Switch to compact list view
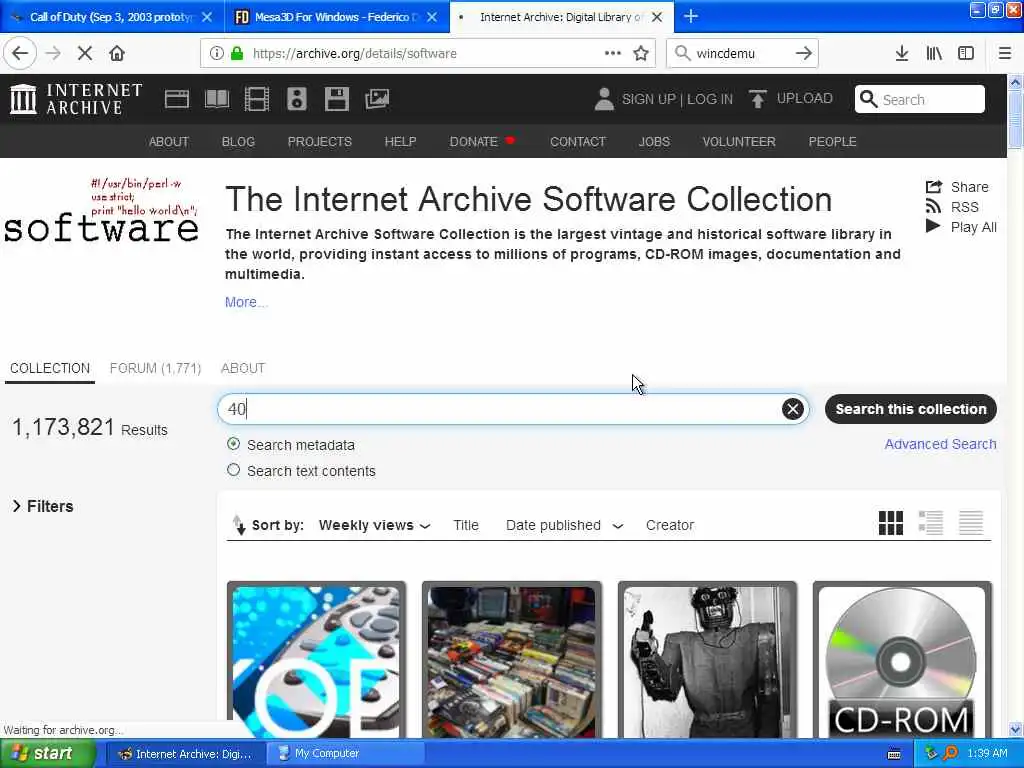1024x768 pixels. coord(971,523)
